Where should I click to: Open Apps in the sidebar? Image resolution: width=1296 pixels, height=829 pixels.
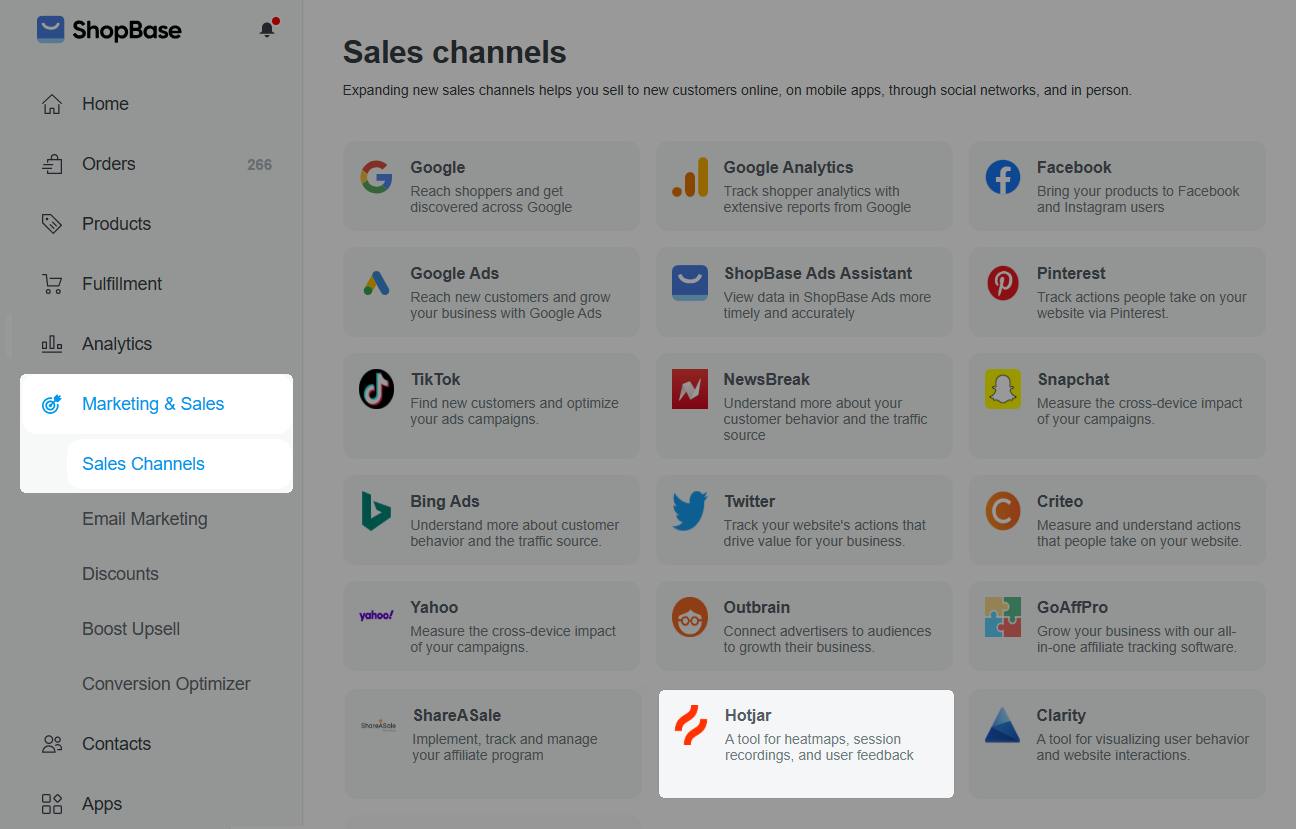coord(102,804)
